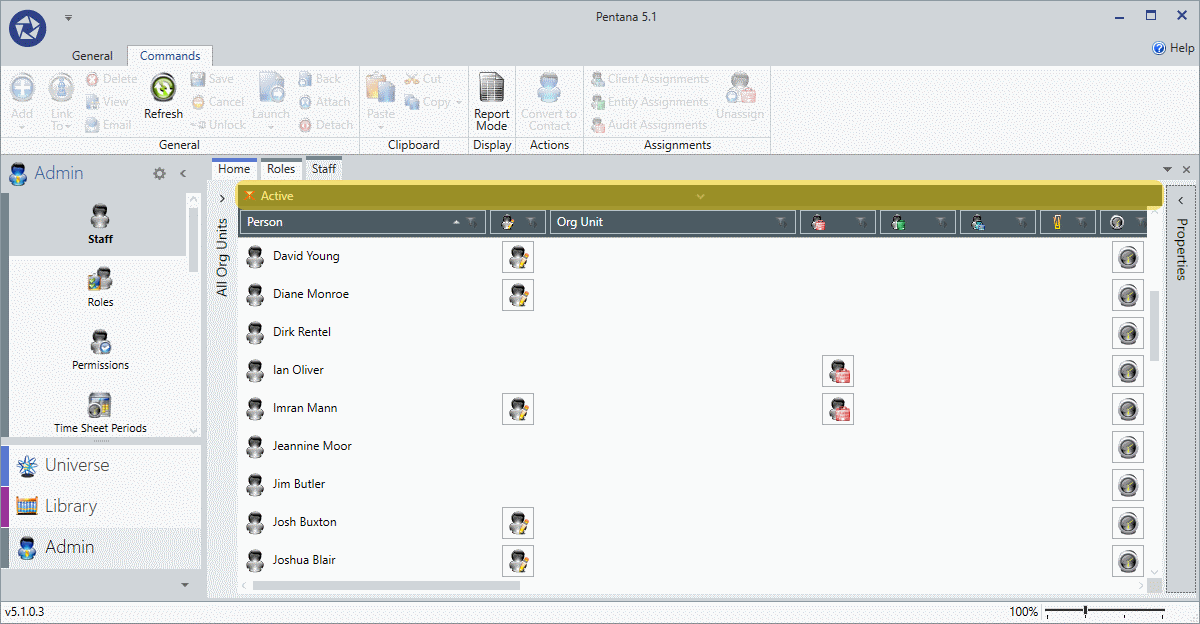Image resolution: width=1200 pixels, height=624 pixels.
Task: Open filter on the red user column
Action: (861, 222)
